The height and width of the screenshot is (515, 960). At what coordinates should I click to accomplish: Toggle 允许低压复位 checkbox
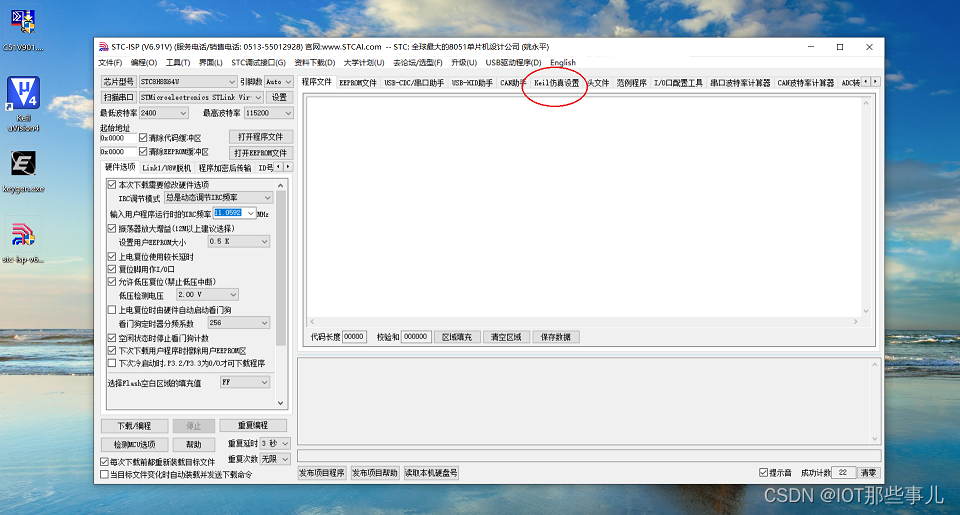click(x=112, y=282)
